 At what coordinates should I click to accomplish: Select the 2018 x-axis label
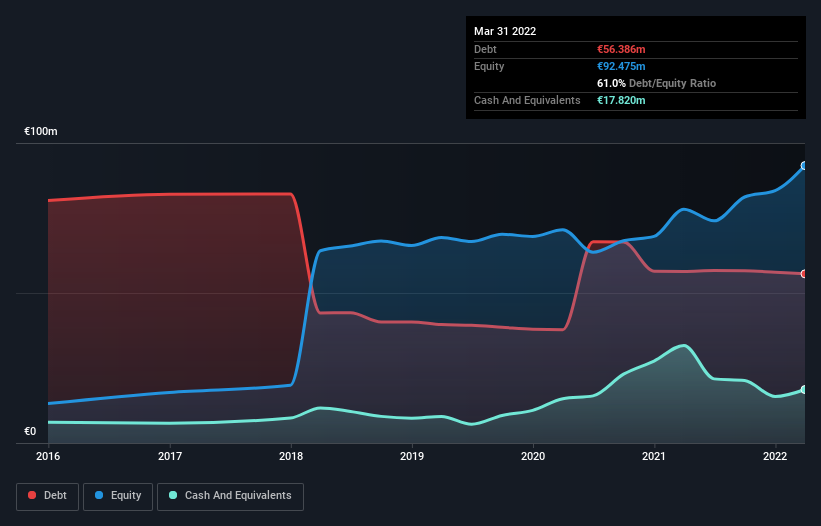(x=291, y=456)
